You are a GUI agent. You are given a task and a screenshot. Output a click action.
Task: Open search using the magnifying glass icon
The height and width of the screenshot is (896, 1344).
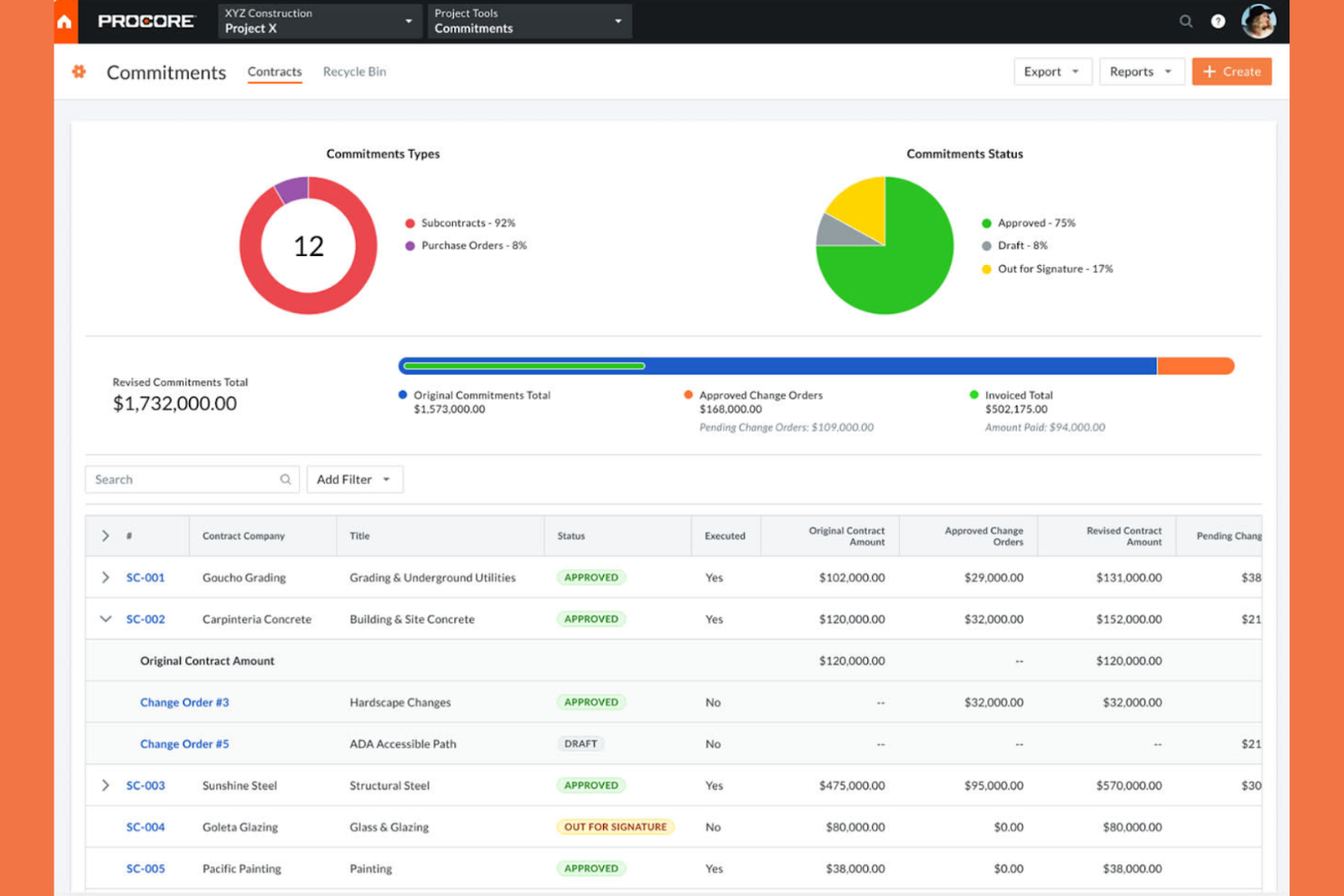[x=1186, y=21]
